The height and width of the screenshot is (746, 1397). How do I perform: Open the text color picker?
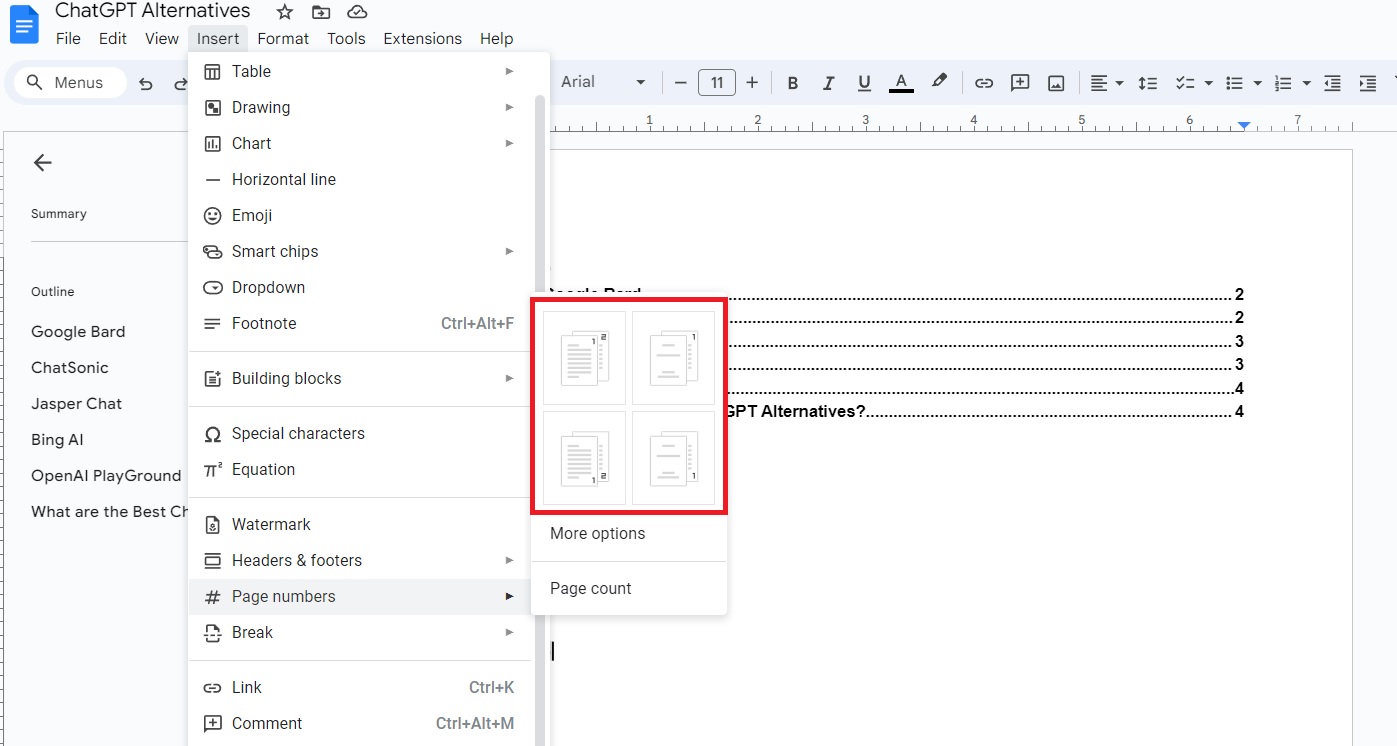pos(901,83)
